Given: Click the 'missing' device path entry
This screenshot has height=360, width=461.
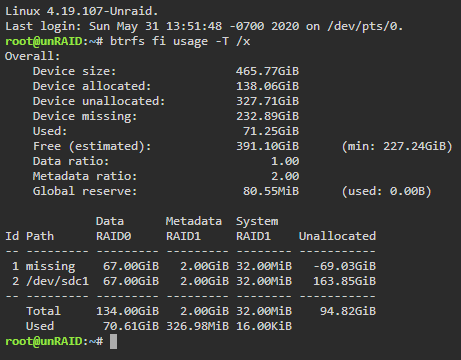Looking at the screenshot, I should tap(50, 267).
